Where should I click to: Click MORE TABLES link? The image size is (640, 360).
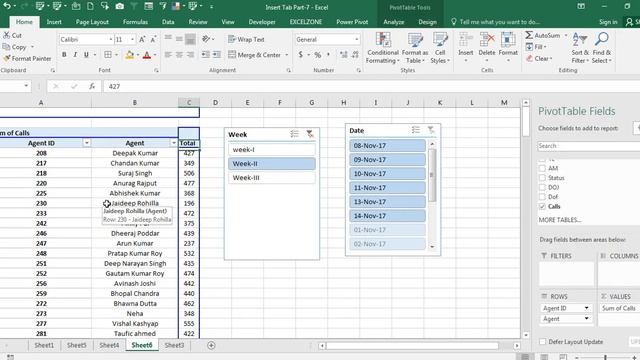pyautogui.click(x=560, y=220)
